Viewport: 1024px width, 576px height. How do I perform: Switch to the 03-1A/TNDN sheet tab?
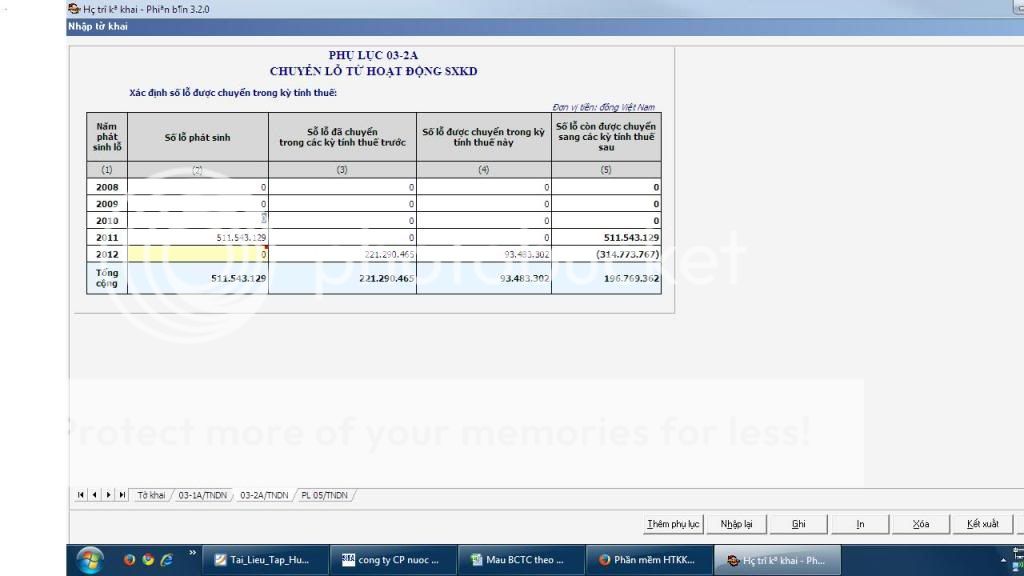click(202, 495)
